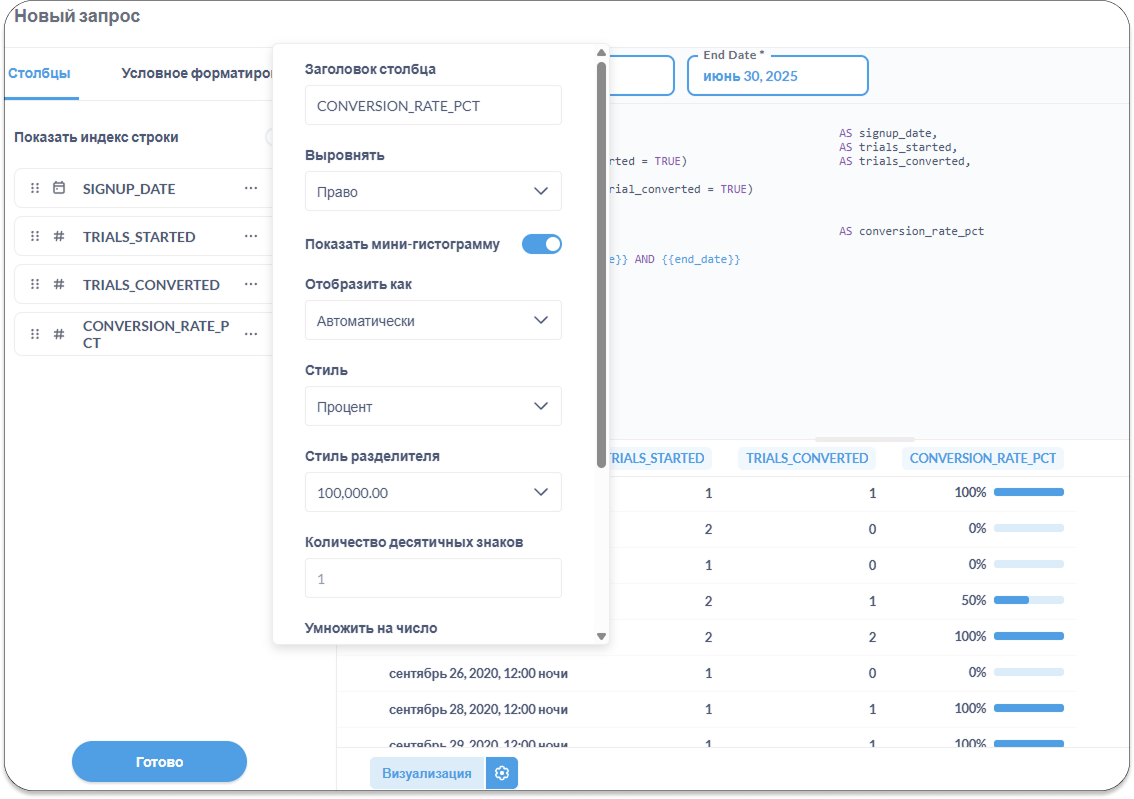
Task: Open the Отобразить как dropdown
Action: 433,321
